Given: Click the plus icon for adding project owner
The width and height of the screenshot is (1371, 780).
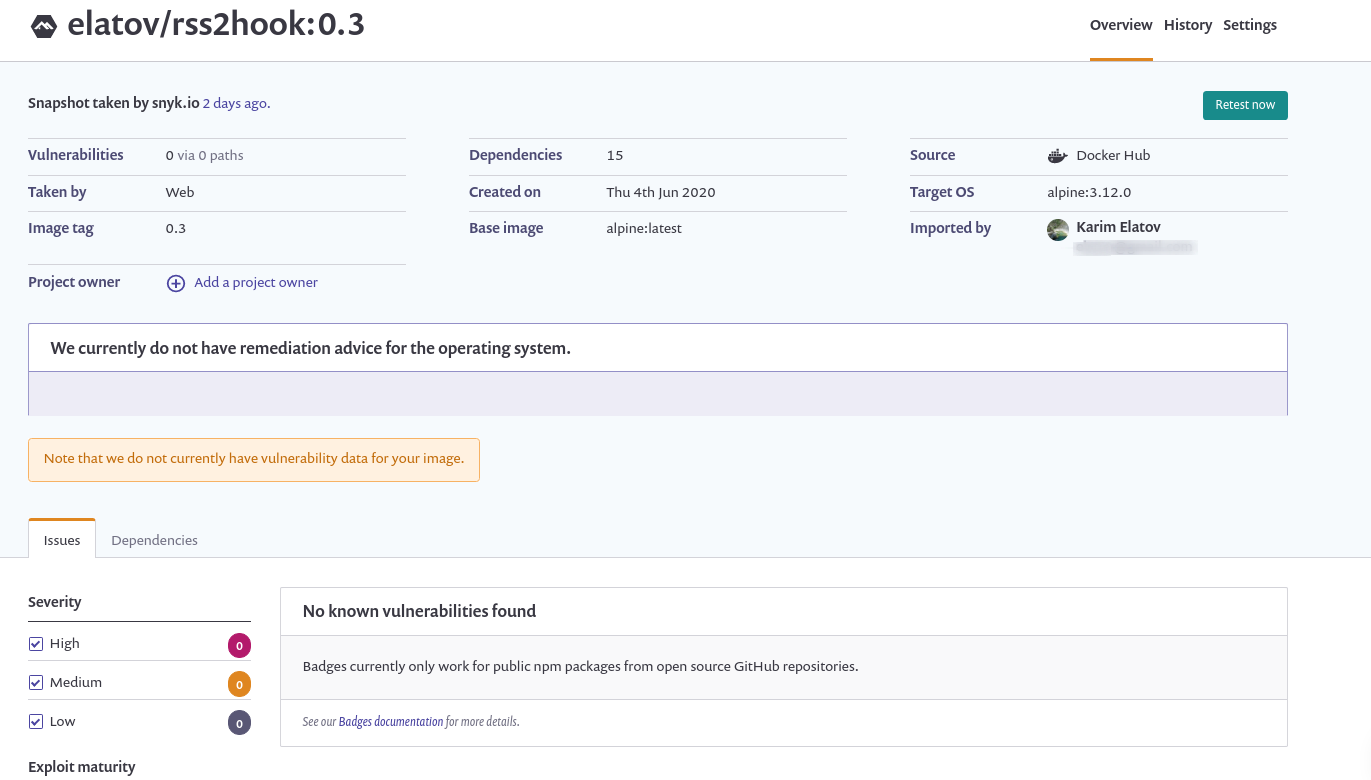Looking at the screenshot, I should (176, 283).
